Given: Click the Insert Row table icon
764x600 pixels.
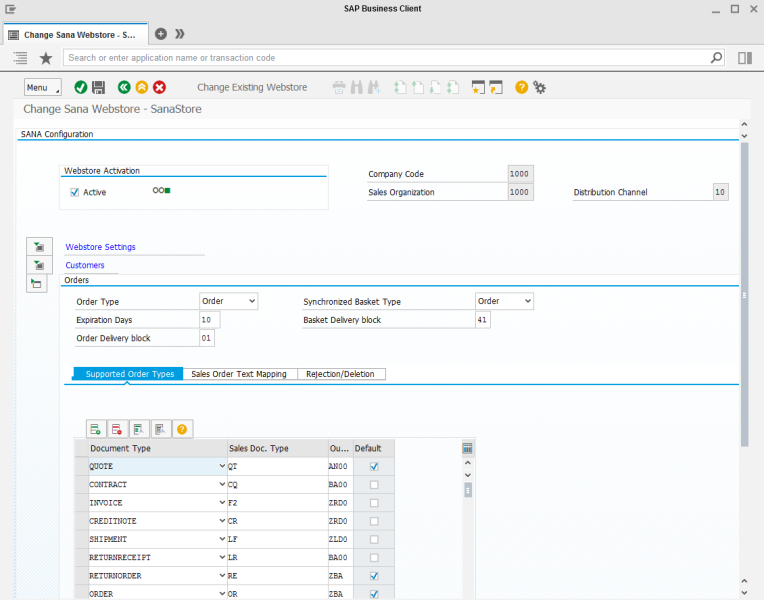Looking at the screenshot, I should click(x=96, y=429).
